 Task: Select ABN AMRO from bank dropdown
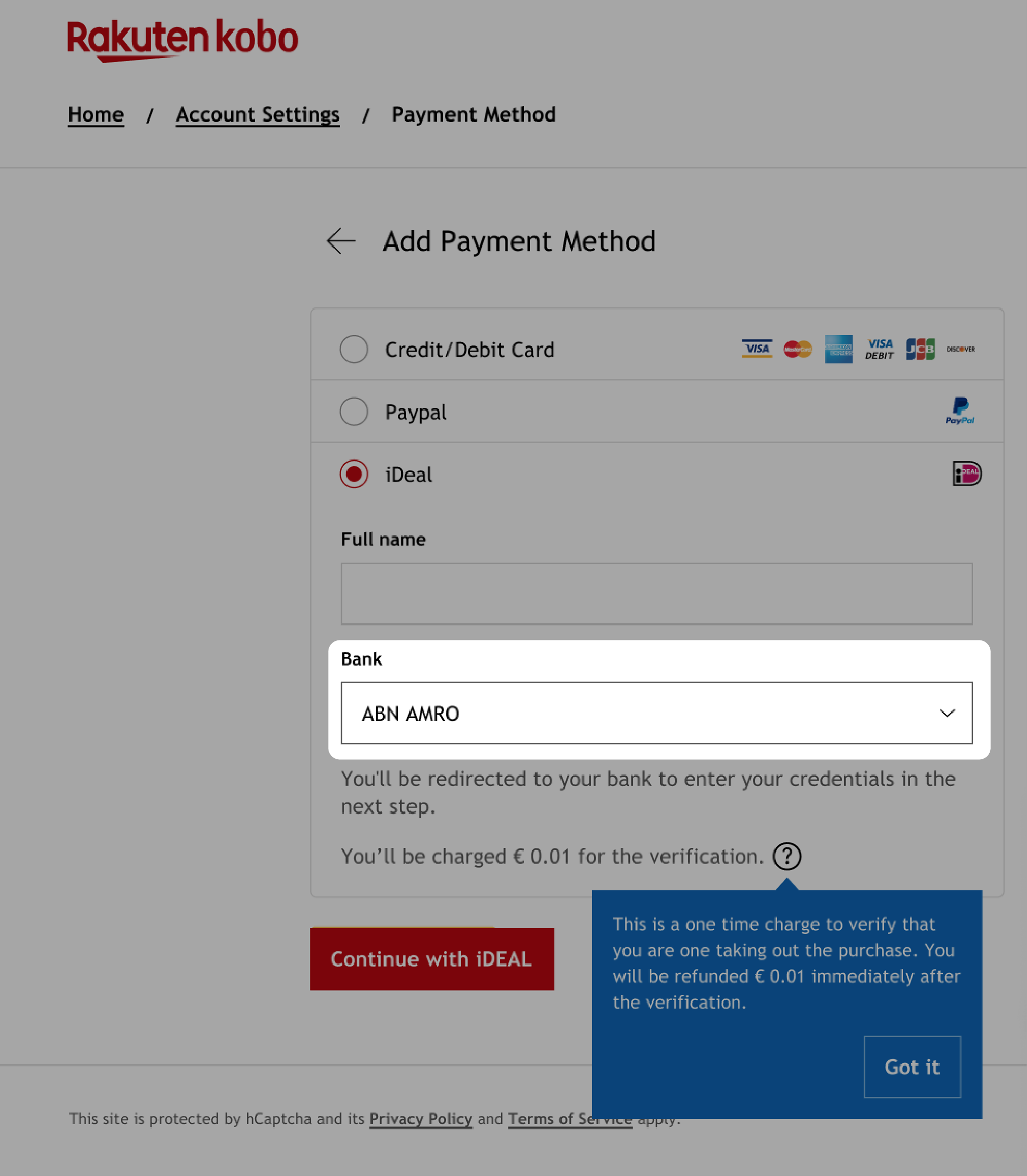(x=656, y=713)
